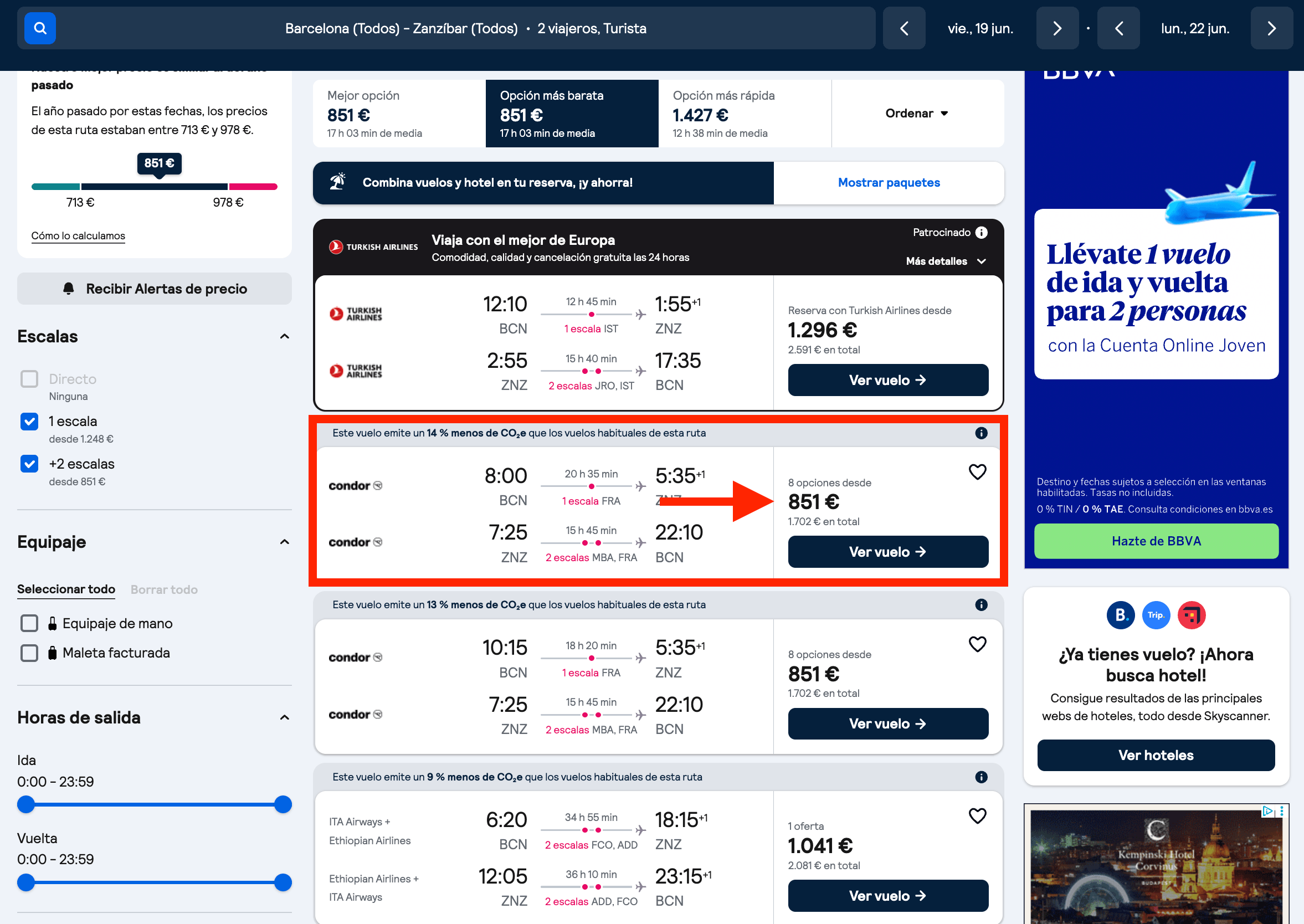Go to previous departure date before vie., 19 jun.

point(904,28)
